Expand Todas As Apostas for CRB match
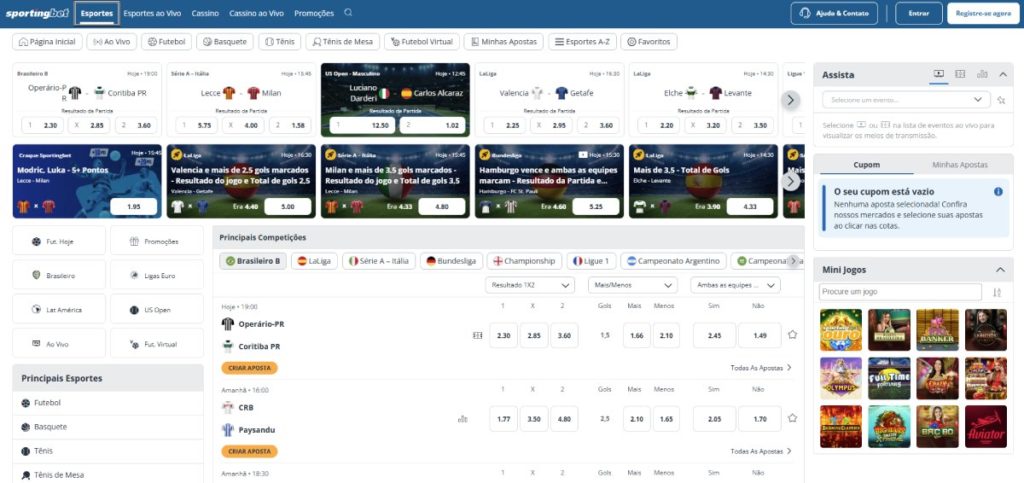Viewport: 1024px width, 483px height. pos(761,451)
